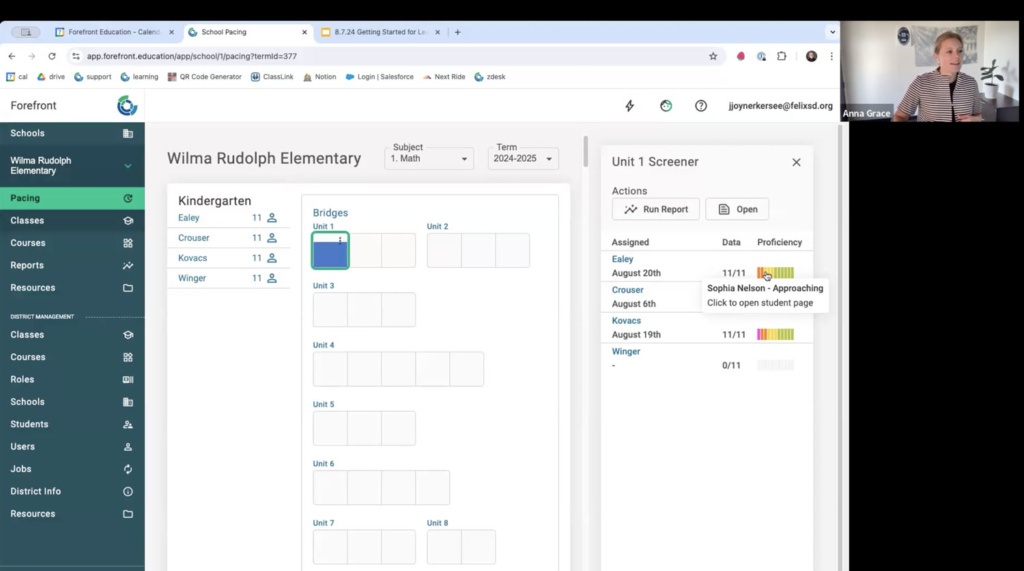The width and height of the screenshot is (1024, 571).
Task: Open the three-dot menu on Unit 1 screener
Action: click(340, 240)
